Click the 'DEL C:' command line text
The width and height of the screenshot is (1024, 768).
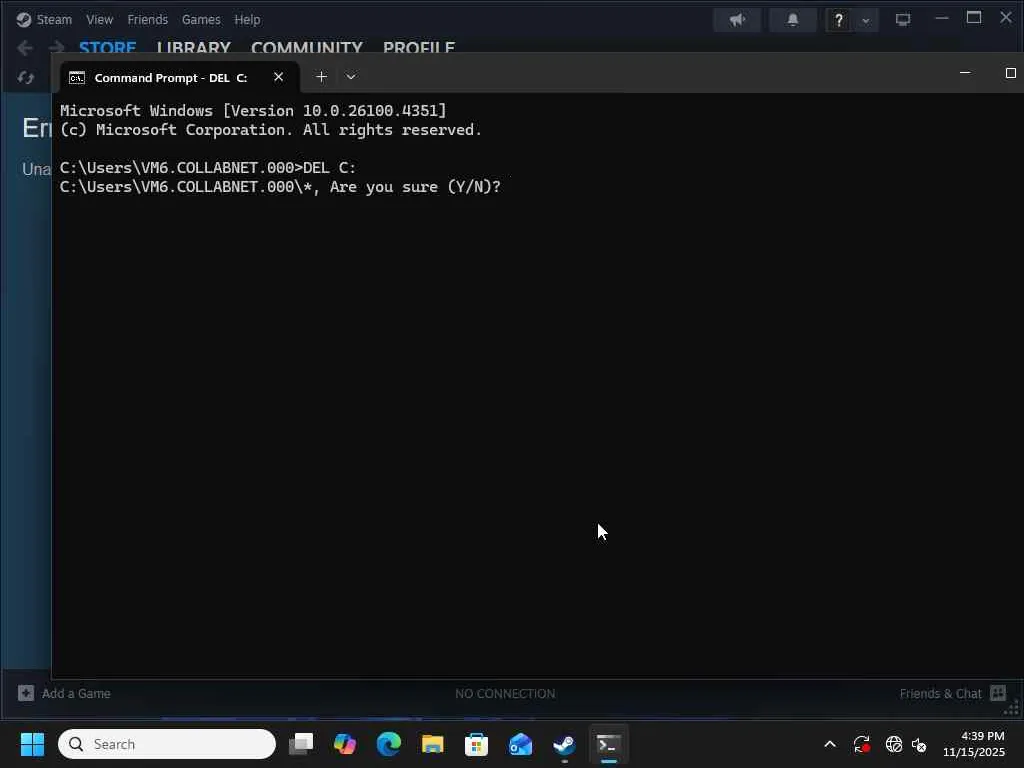point(329,168)
